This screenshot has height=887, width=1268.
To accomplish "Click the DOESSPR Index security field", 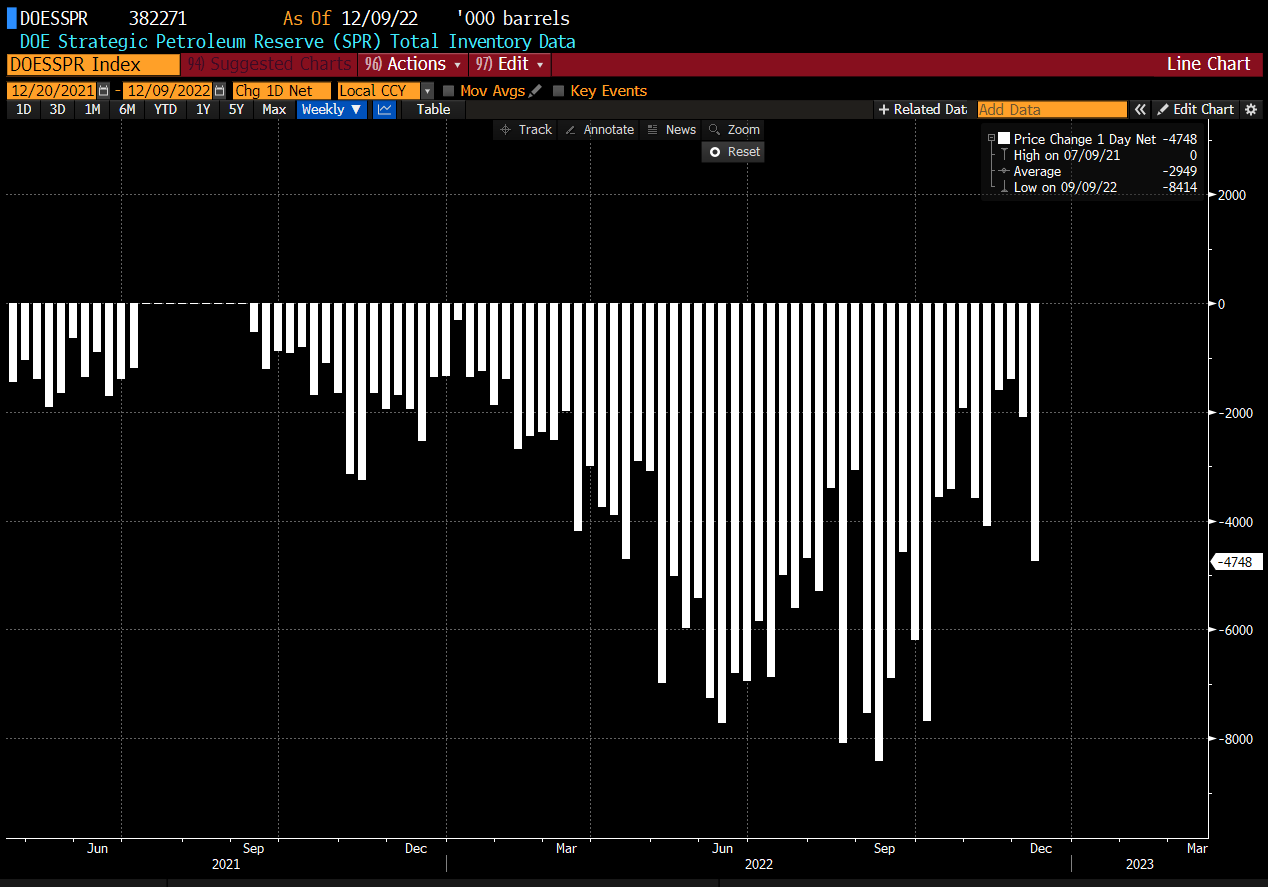I will coord(93,64).
